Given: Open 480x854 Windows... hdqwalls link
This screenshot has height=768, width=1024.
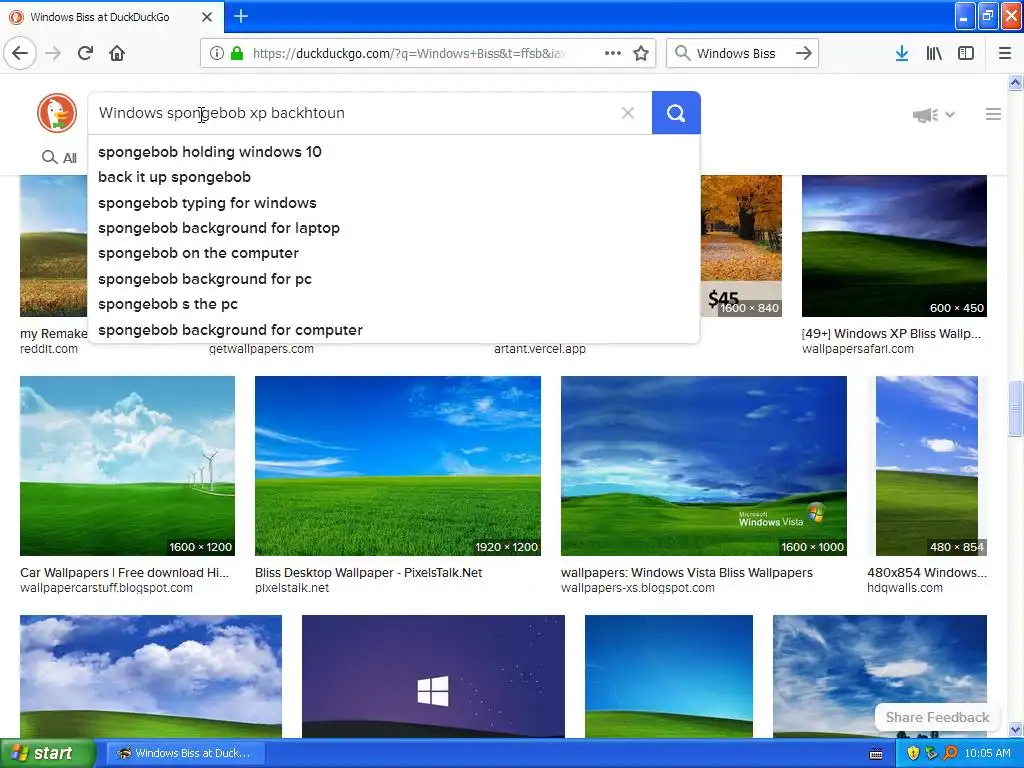Looking at the screenshot, I should click(x=927, y=573).
